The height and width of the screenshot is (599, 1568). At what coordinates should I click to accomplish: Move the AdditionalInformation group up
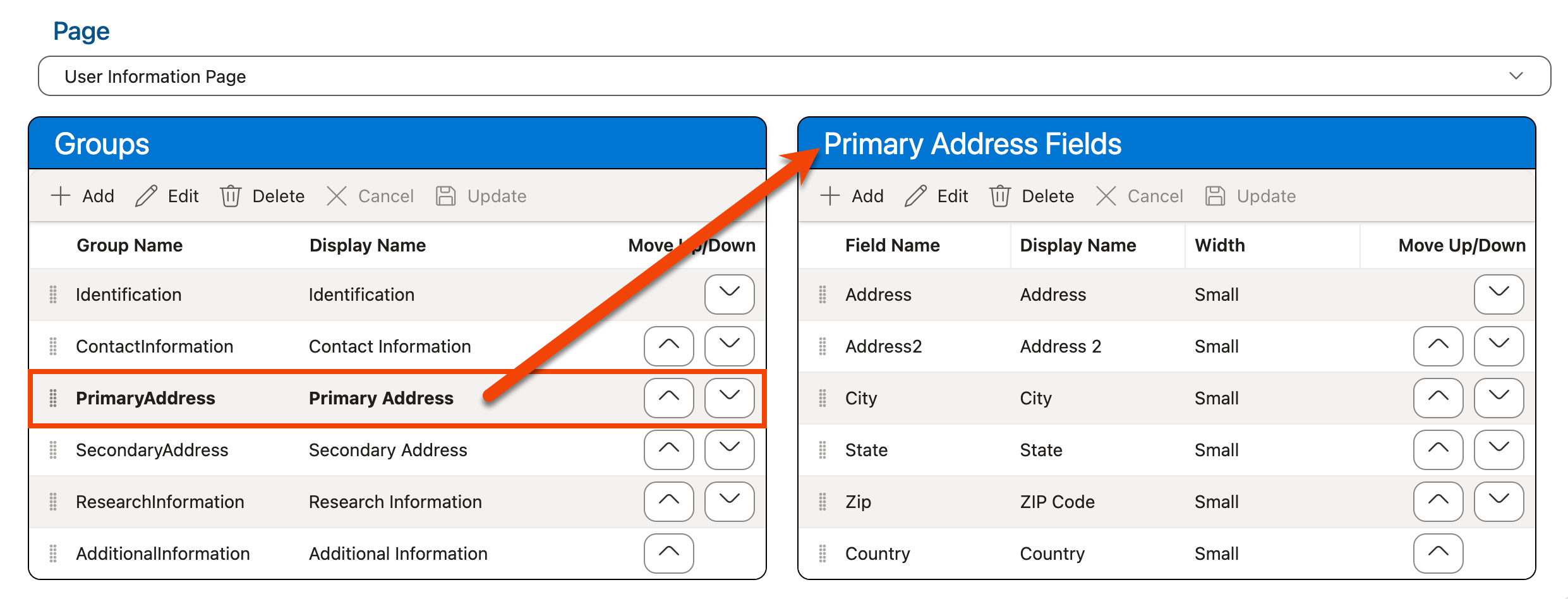pyautogui.click(x=668, y=554)
